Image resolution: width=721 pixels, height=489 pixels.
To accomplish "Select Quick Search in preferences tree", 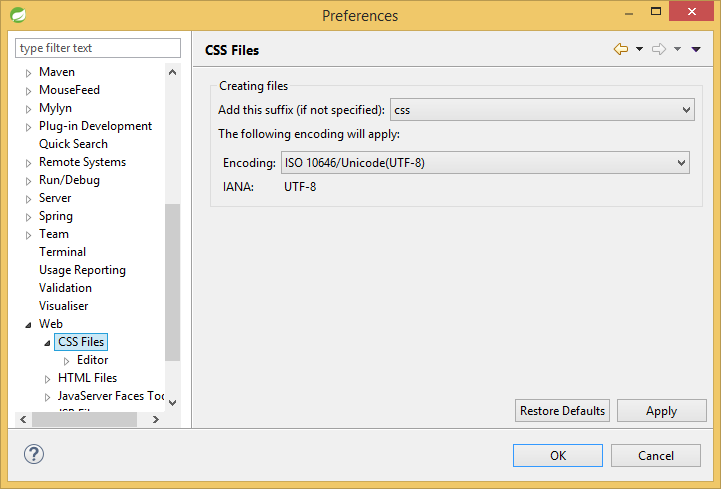I will pos(73,144).
